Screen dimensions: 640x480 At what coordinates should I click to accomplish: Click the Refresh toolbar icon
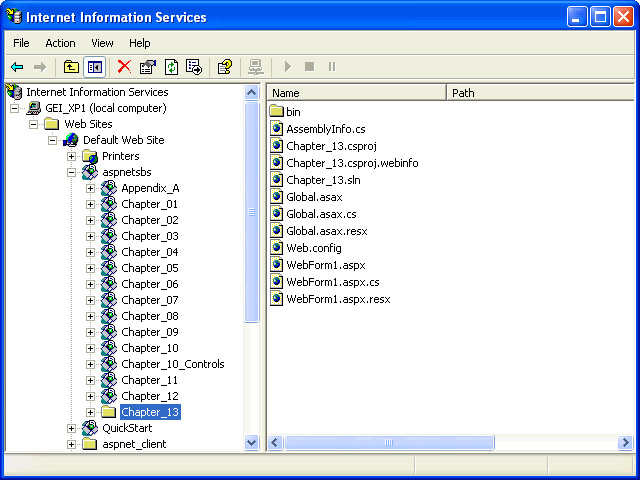(x=171, y=67)
